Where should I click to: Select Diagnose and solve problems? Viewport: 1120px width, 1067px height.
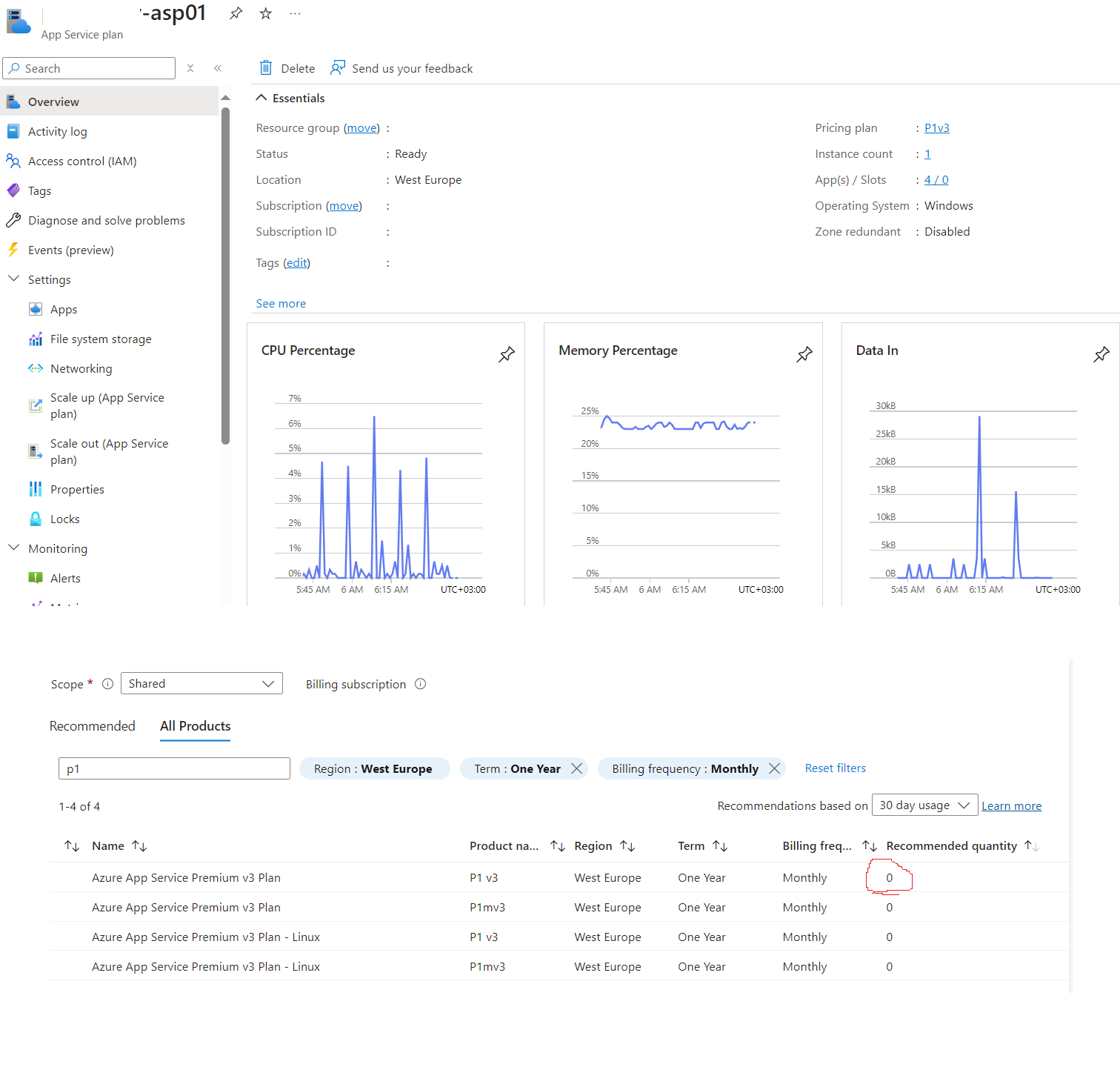(x=106, y=220)
